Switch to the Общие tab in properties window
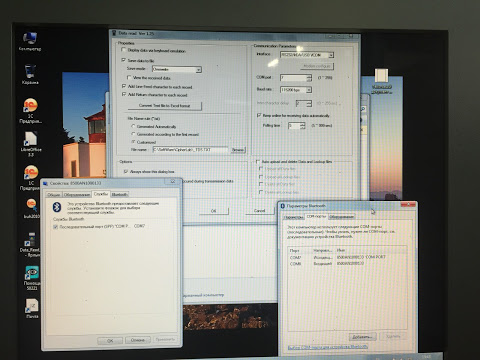480x360 pixels. pos(53,195)
